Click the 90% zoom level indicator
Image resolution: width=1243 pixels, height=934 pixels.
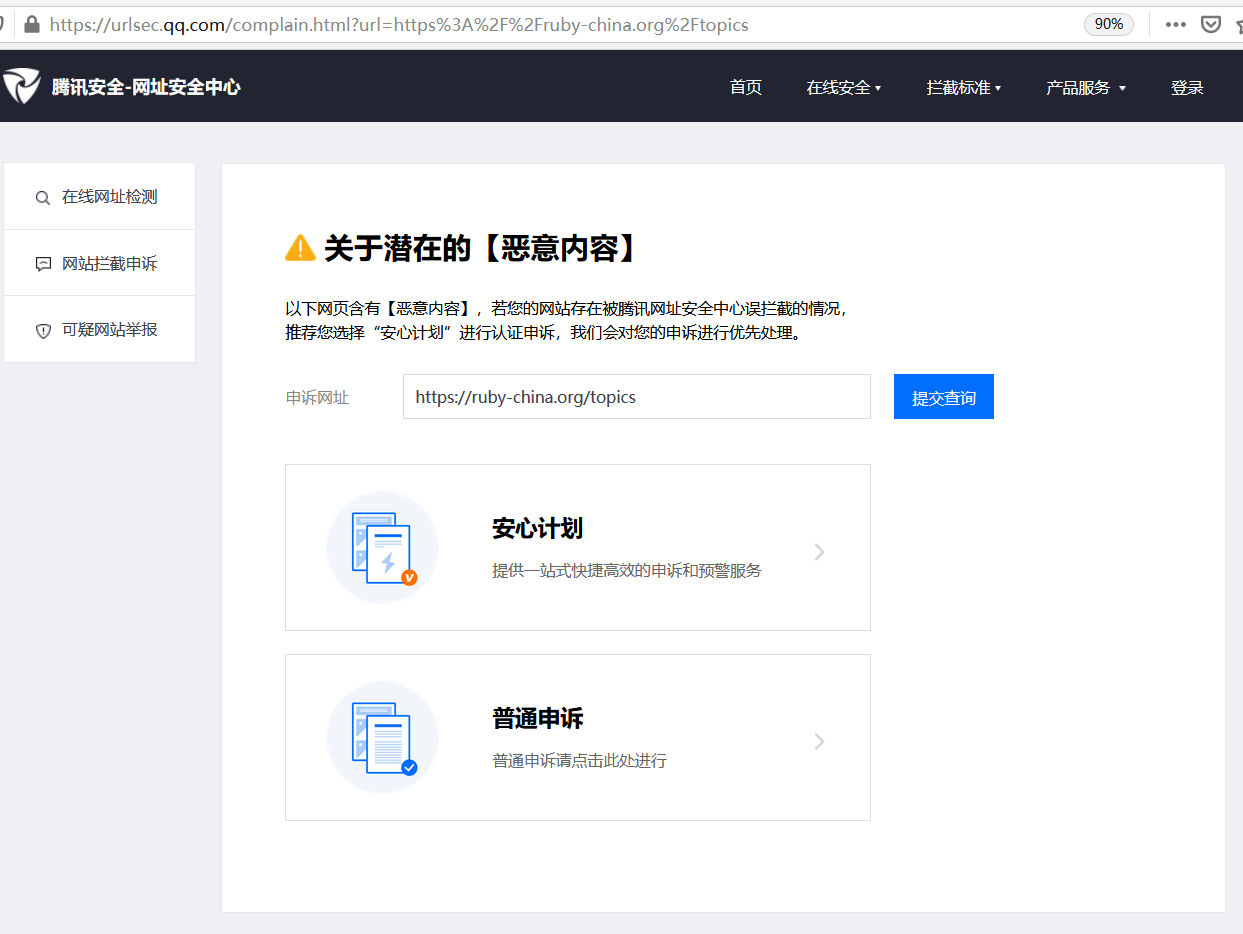click(x=1109, y=24)
